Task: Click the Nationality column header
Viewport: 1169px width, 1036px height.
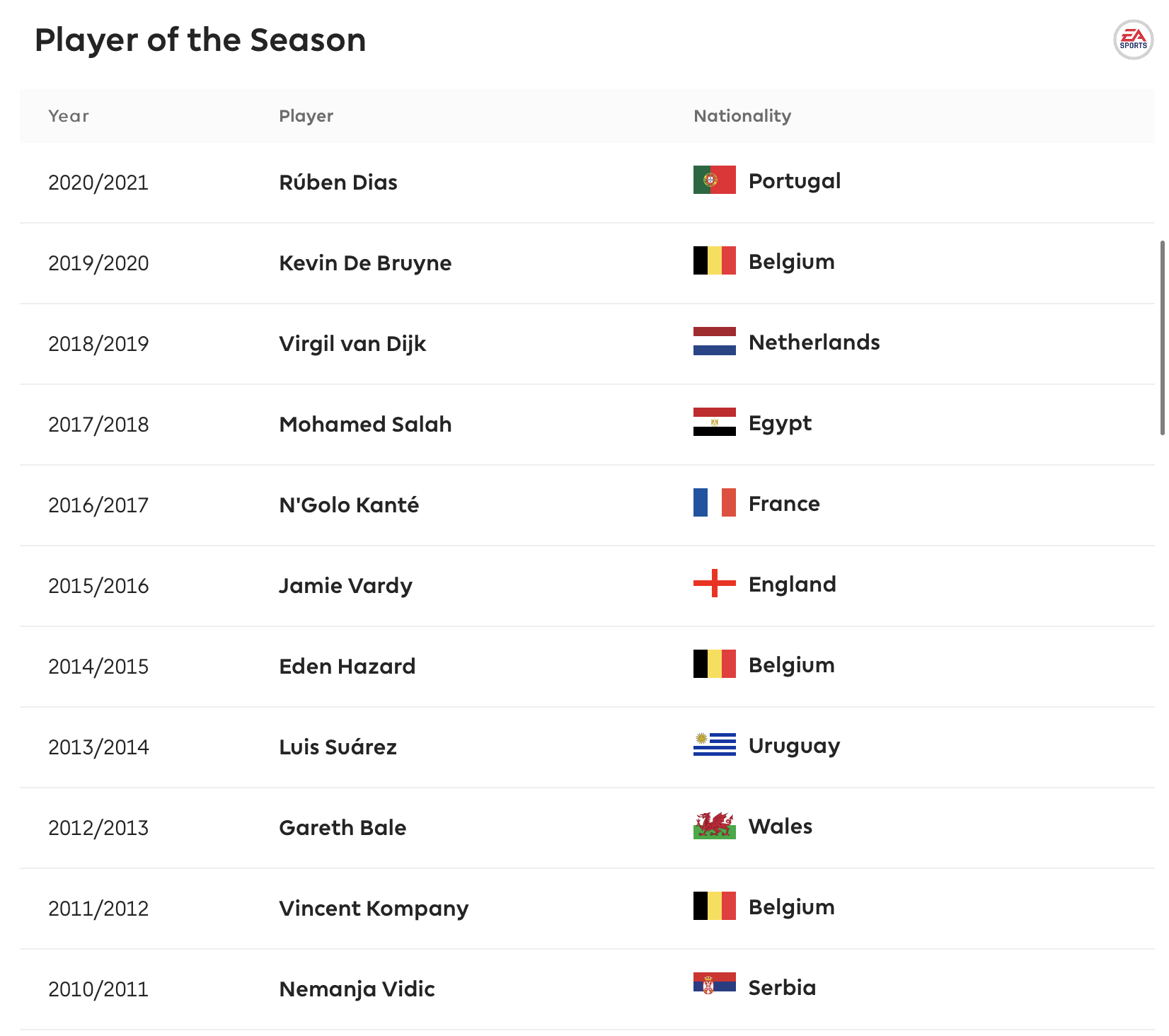Action: 742,116
